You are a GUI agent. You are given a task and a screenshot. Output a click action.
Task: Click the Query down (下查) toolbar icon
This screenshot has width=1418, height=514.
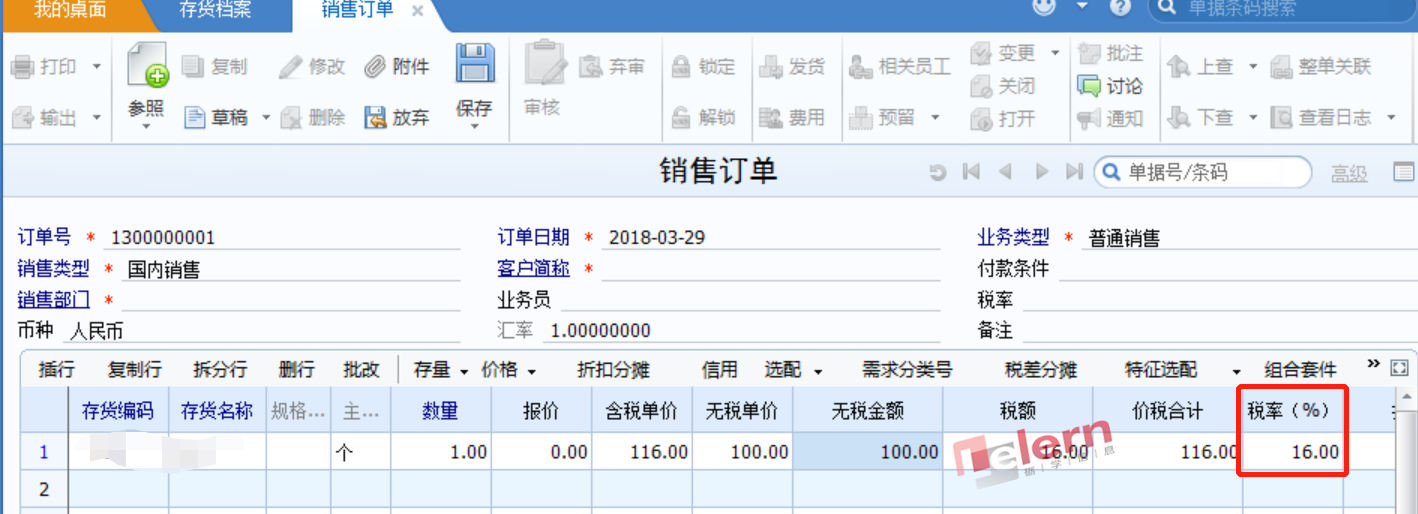coord(1179,118)
